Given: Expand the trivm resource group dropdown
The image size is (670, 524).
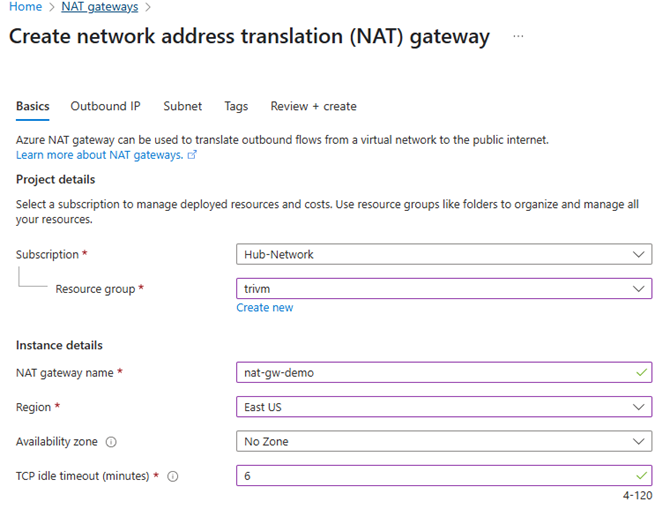Looking at the screenshot, I should [x=444, y=289].
